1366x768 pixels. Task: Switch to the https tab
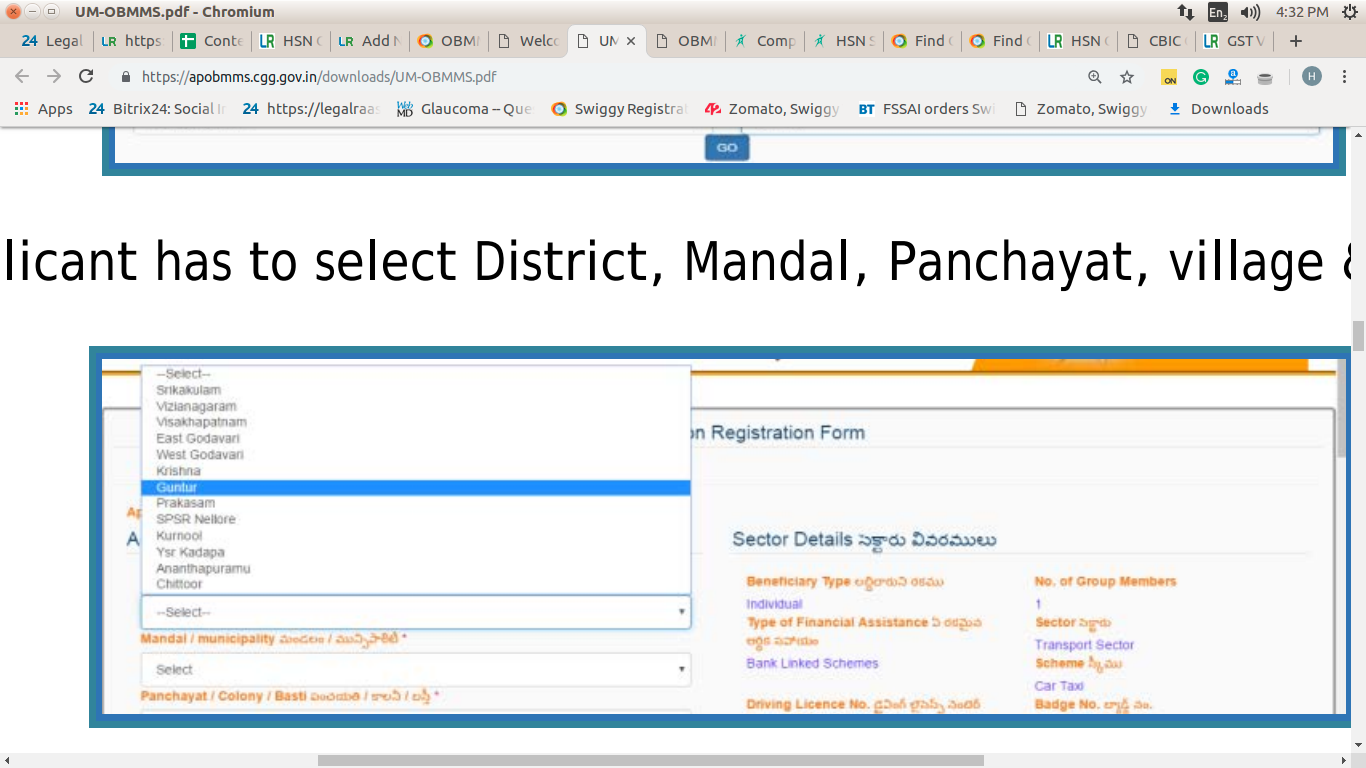pyautogui.click(x=132, y=41)
